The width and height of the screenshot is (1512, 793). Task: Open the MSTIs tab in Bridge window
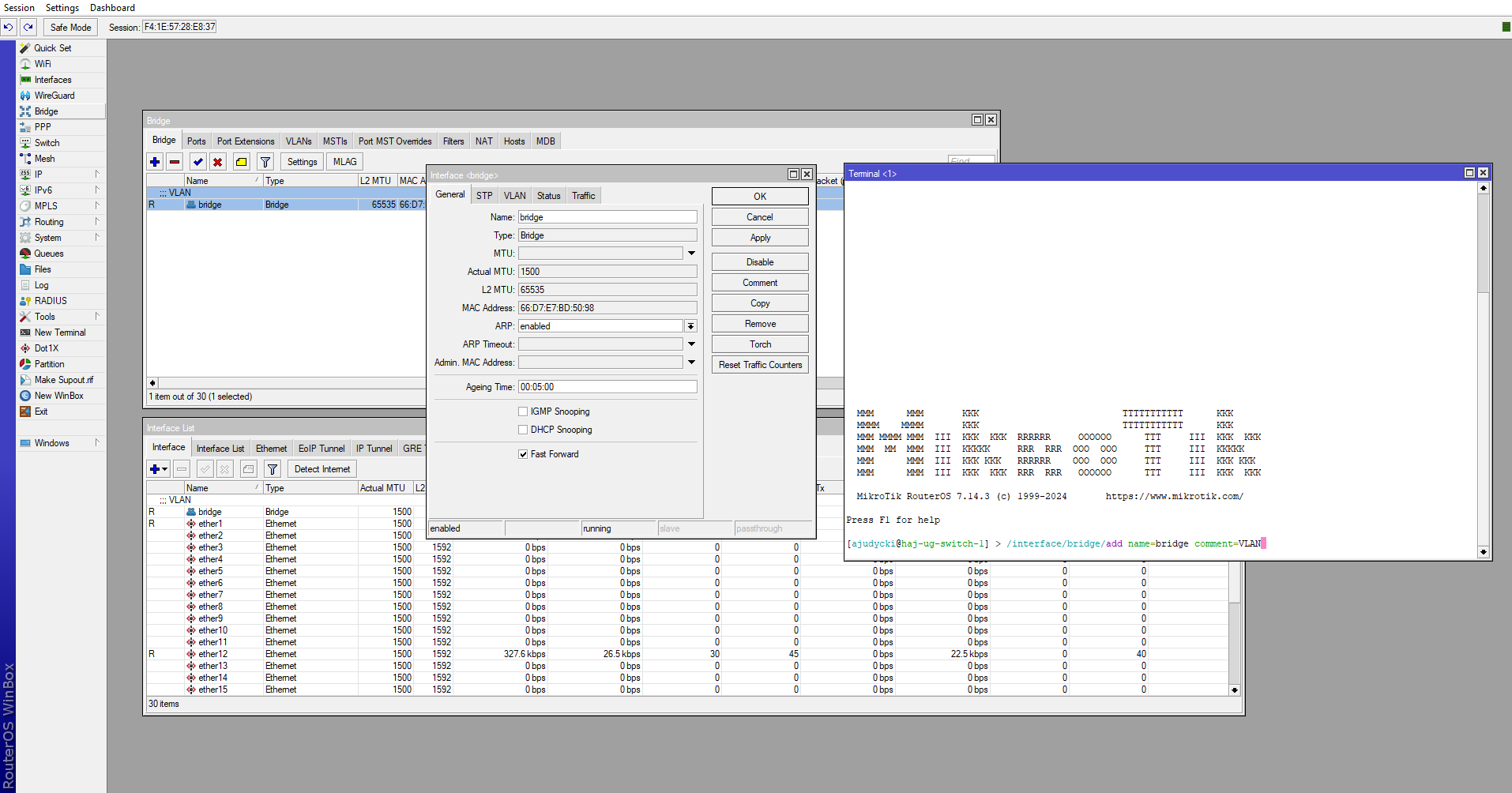[x=335, y=141]
